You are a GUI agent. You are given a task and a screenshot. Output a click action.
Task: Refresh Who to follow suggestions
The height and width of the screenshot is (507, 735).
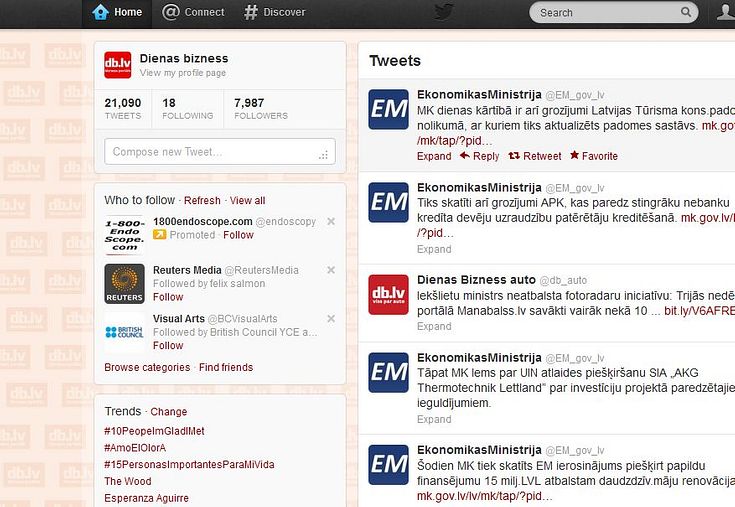pos(202,201)
